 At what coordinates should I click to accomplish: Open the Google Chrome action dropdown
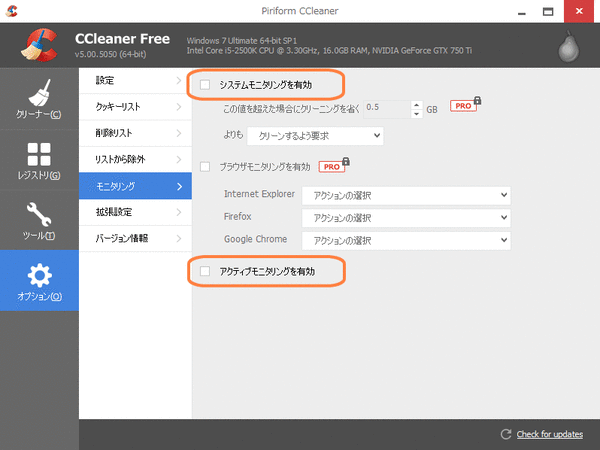point(406,240)
